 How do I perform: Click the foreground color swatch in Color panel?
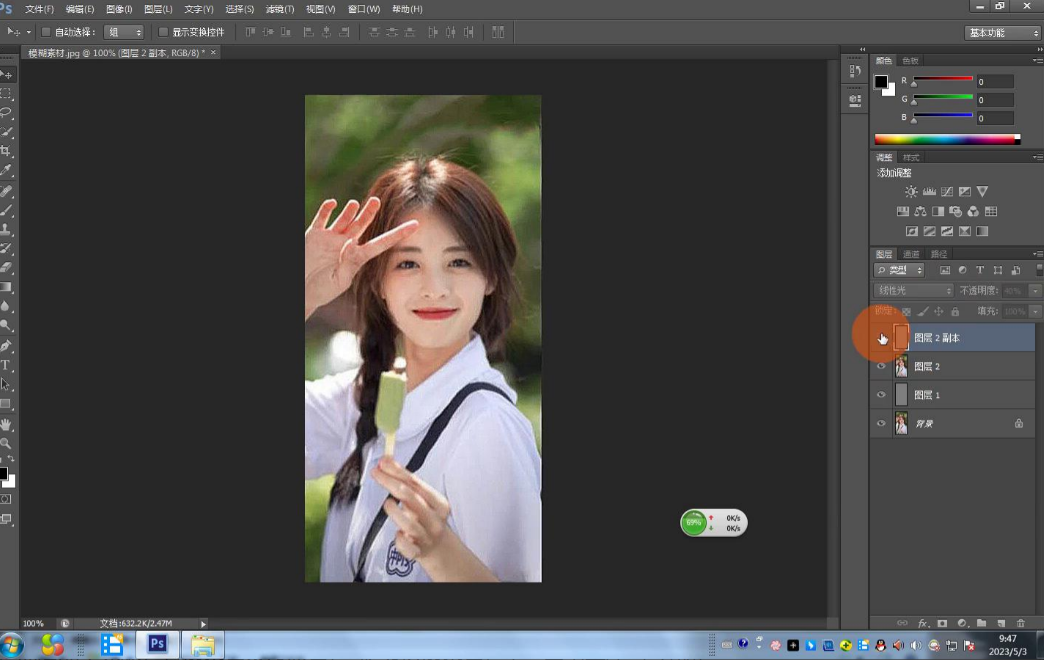(x=880, y=81)
